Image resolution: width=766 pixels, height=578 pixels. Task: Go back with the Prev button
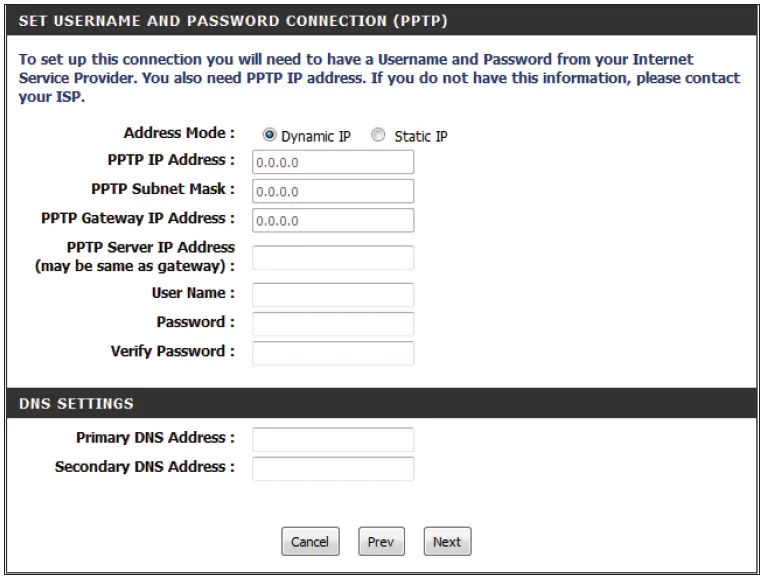380,542
